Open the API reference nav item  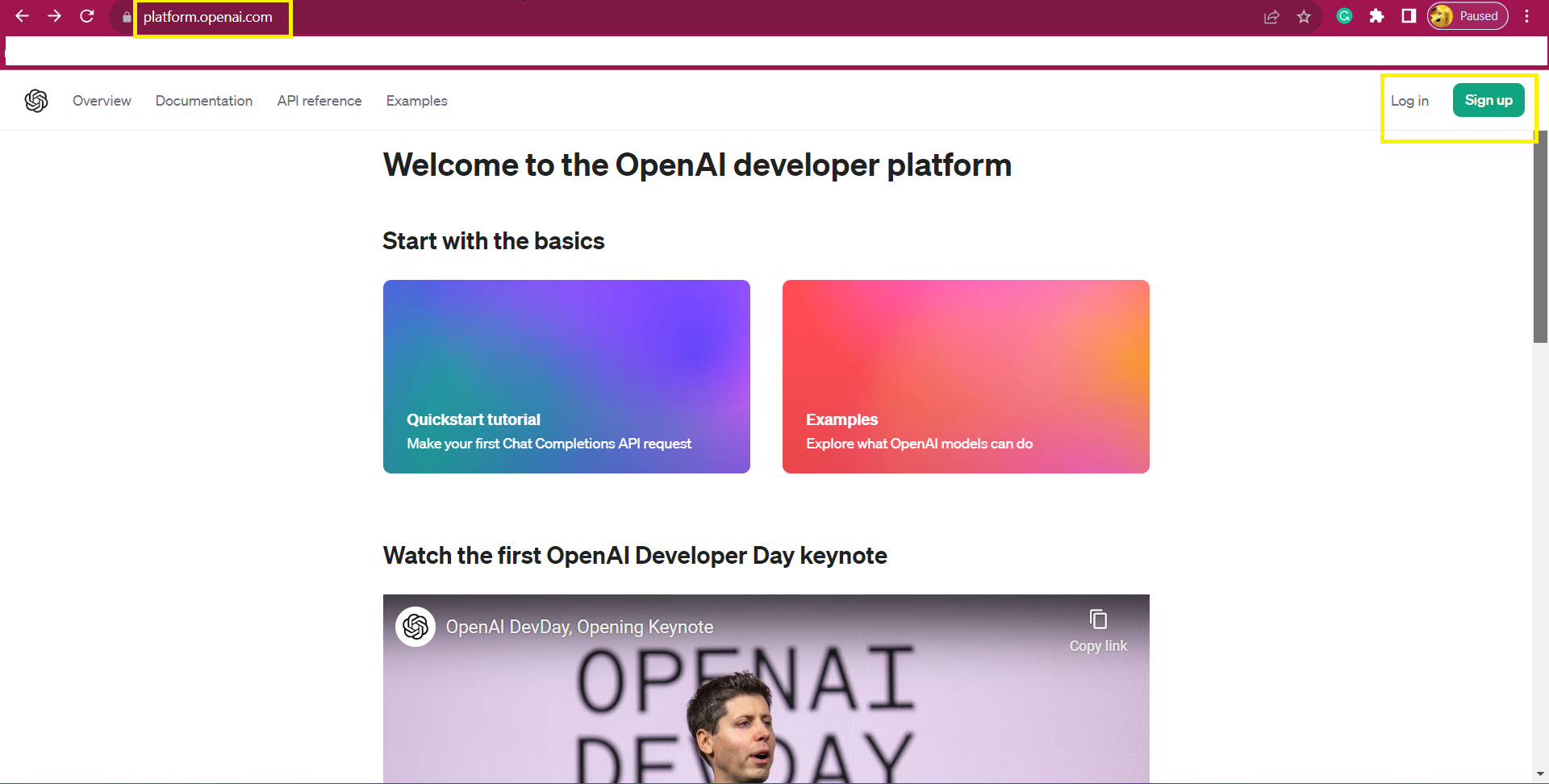319,101
